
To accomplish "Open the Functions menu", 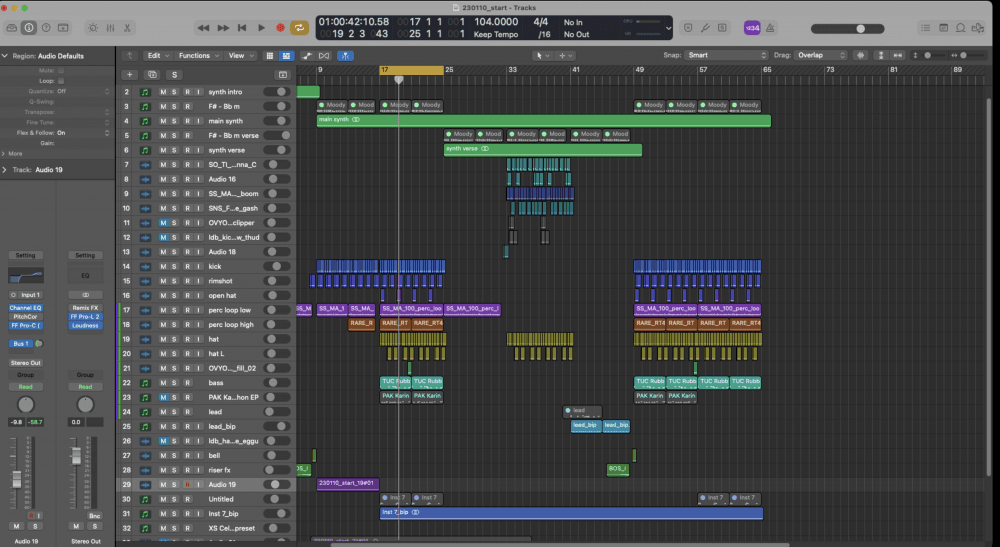I will tap(198, 55).
